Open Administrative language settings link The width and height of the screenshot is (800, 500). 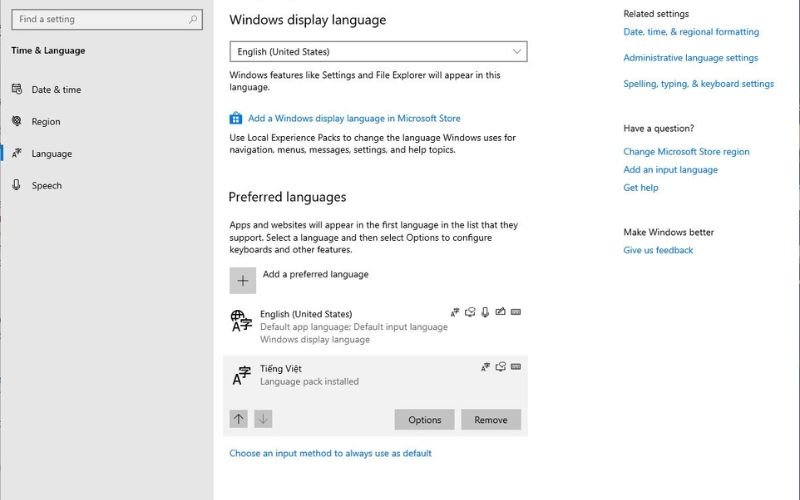tap(690, 58)
